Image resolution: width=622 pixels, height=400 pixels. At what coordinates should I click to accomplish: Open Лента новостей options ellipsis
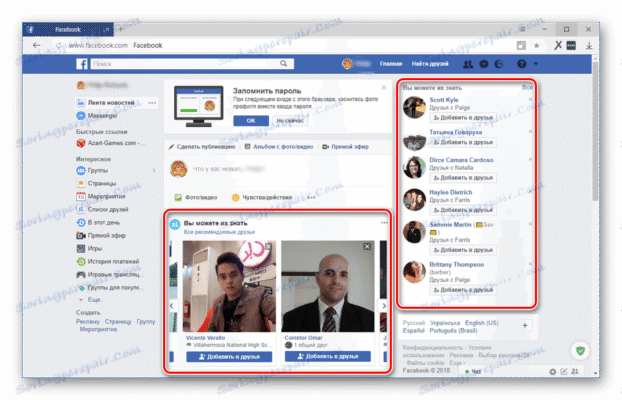(152, 103)
